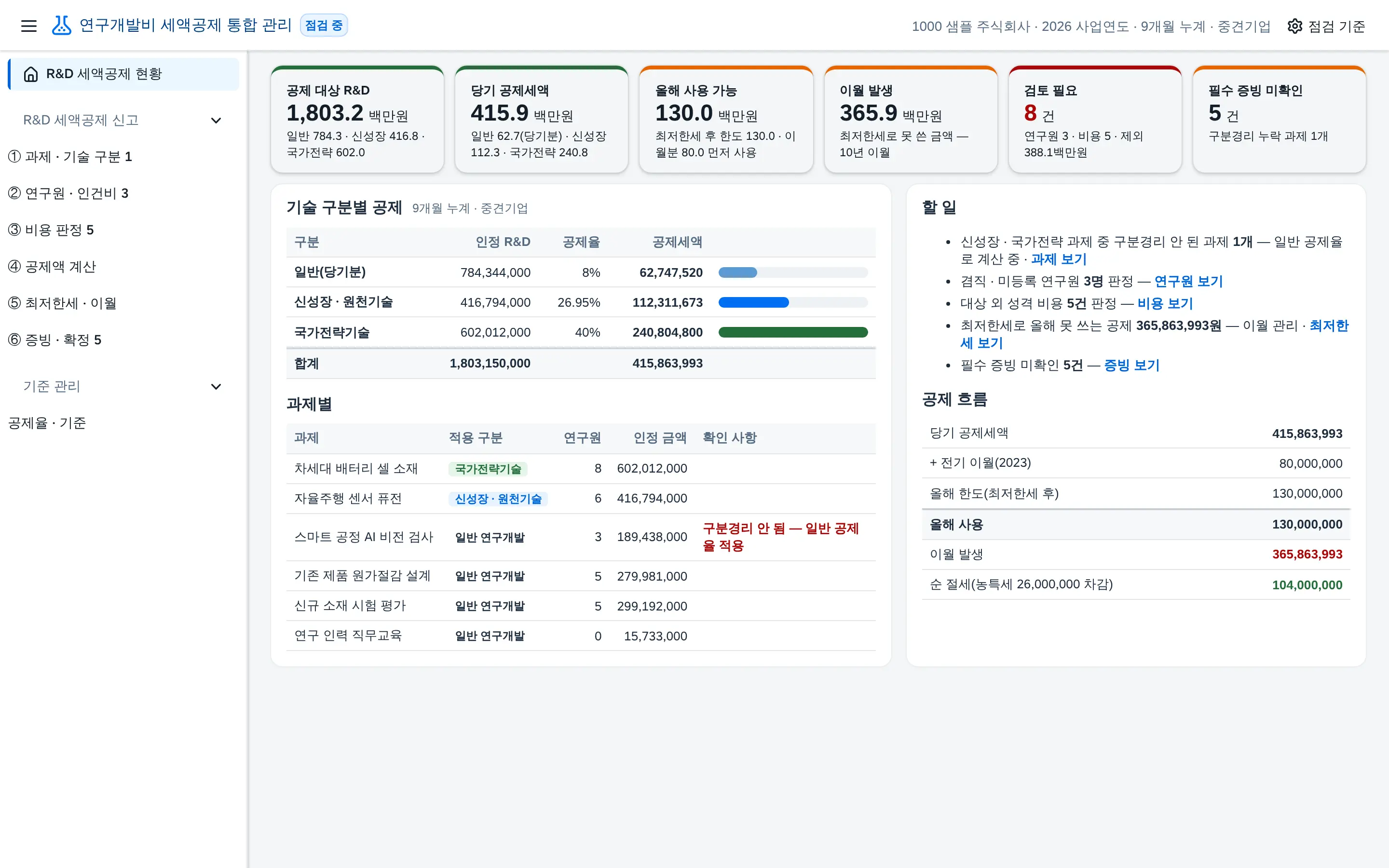Open the hamburger navigation menu
The image size is (1389, 868).
(x=29, y=26)
